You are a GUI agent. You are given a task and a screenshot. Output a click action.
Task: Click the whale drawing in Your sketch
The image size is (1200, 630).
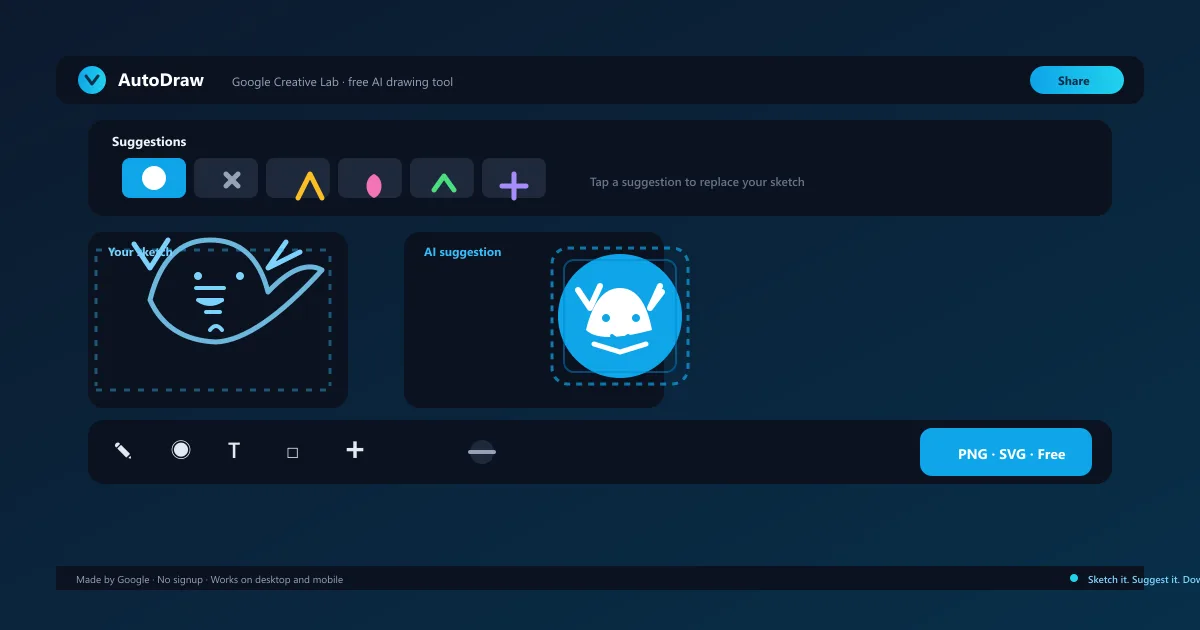click(x=235, y=291)
